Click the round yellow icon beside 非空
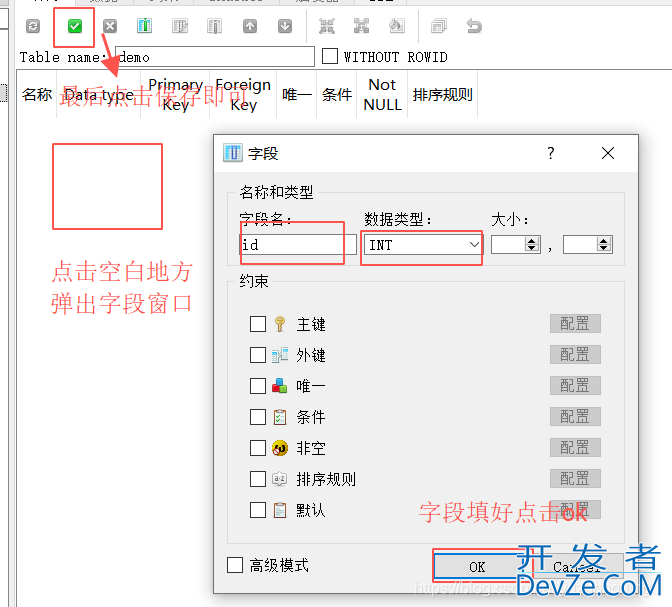 [x=280, y=448]
